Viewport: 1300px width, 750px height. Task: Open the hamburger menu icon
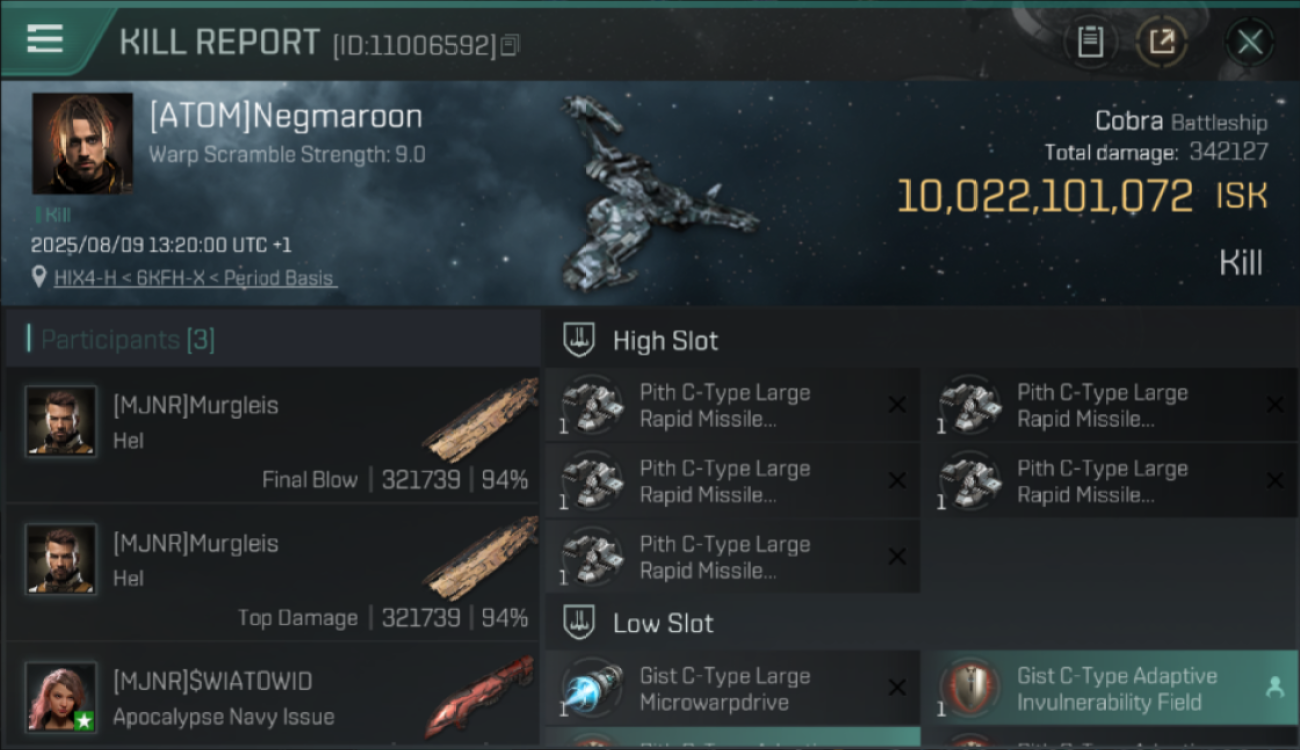(44, 39)
